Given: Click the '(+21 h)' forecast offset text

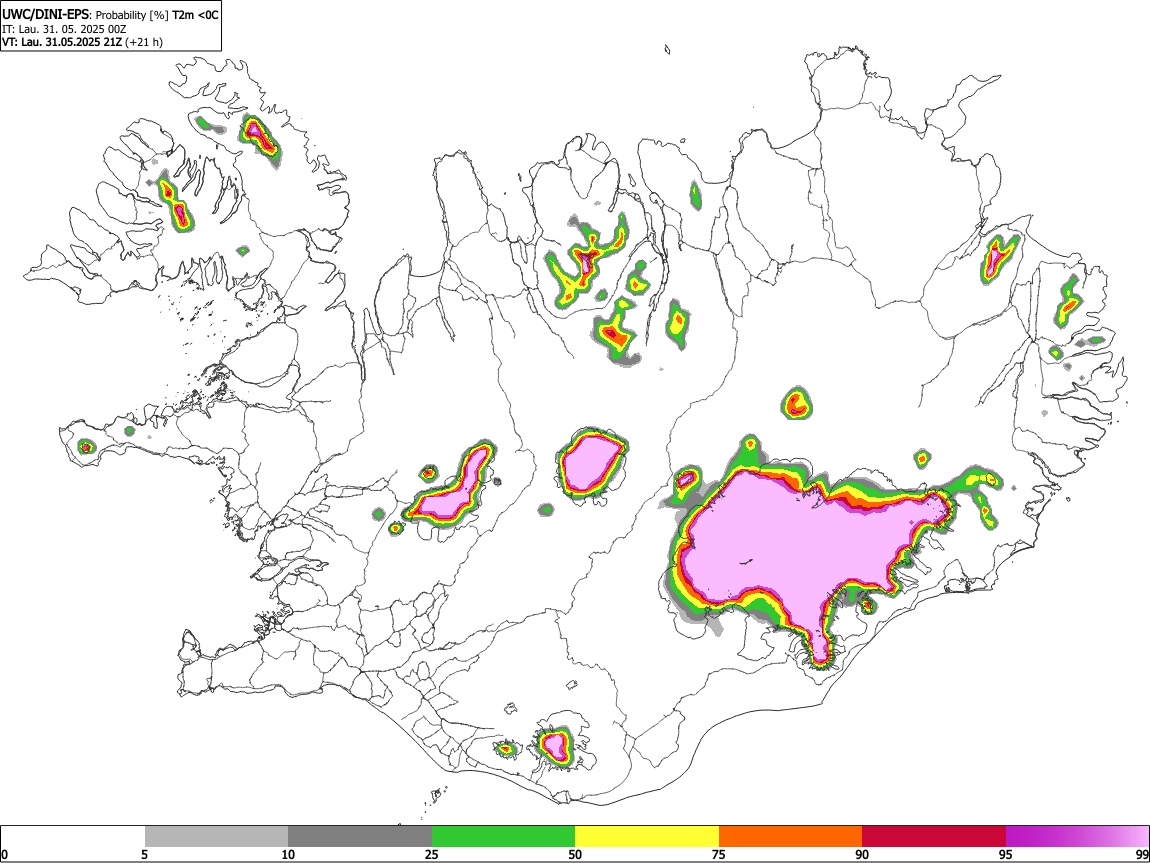Looking at the screenshot, I should point(144,42).
